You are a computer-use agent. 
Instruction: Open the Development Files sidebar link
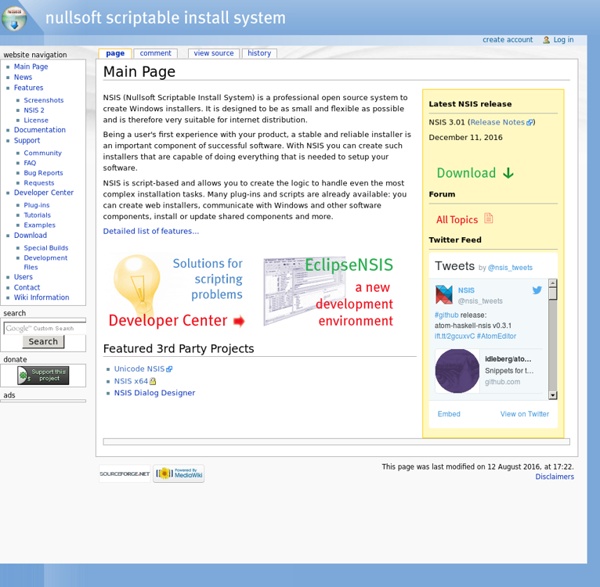point(46,263)
